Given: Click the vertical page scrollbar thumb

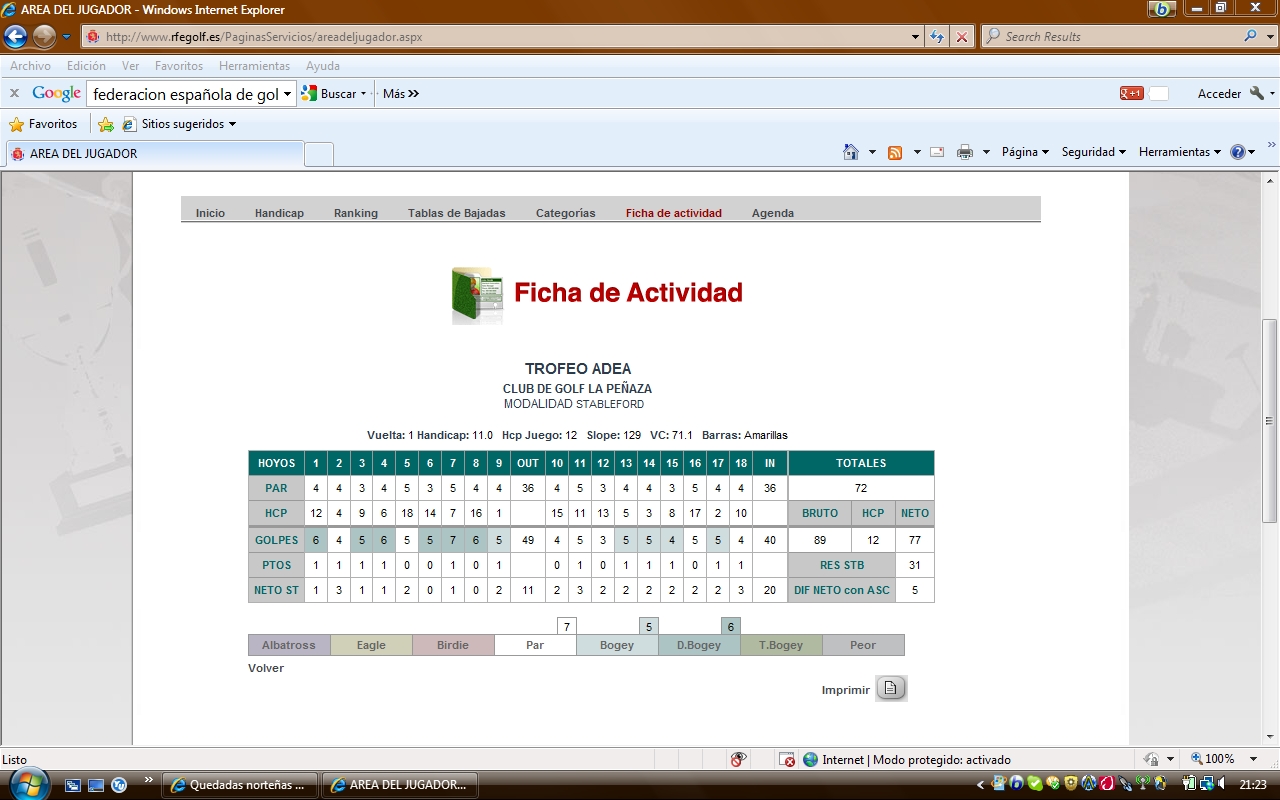Looking at the screenshot, I should point(1270,420).
